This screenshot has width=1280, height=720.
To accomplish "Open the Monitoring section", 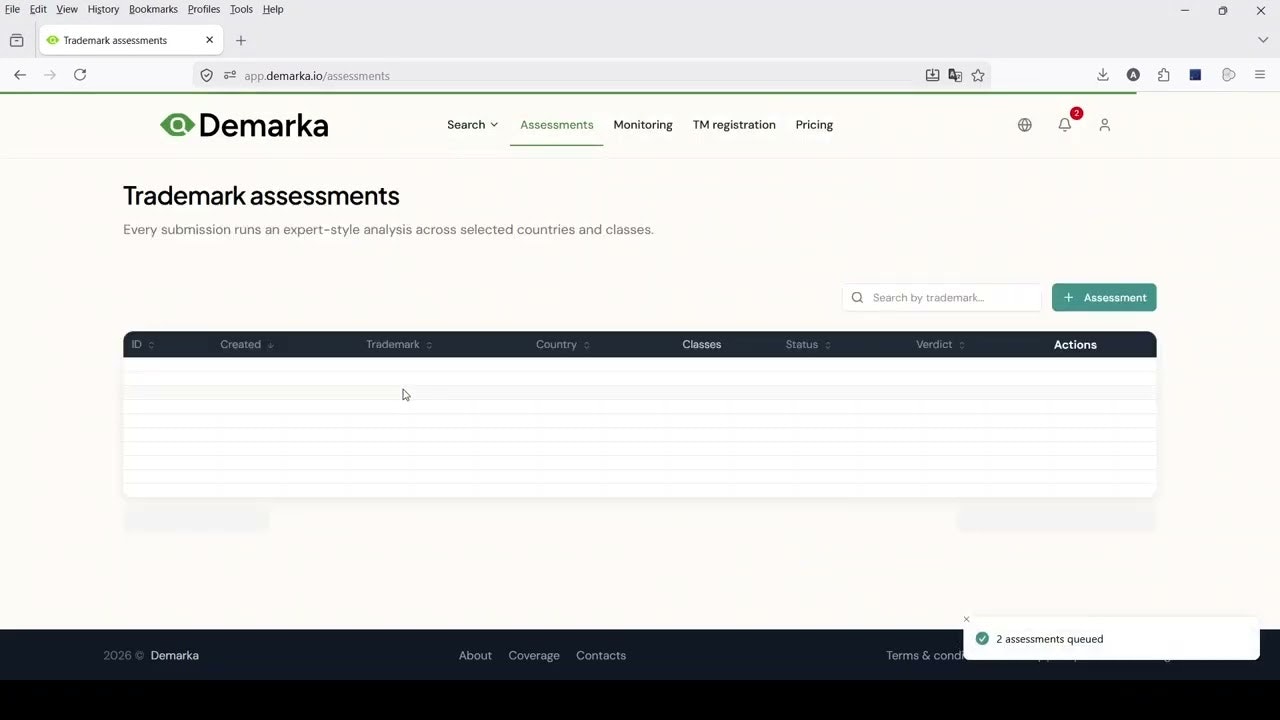I will (642, 124).
